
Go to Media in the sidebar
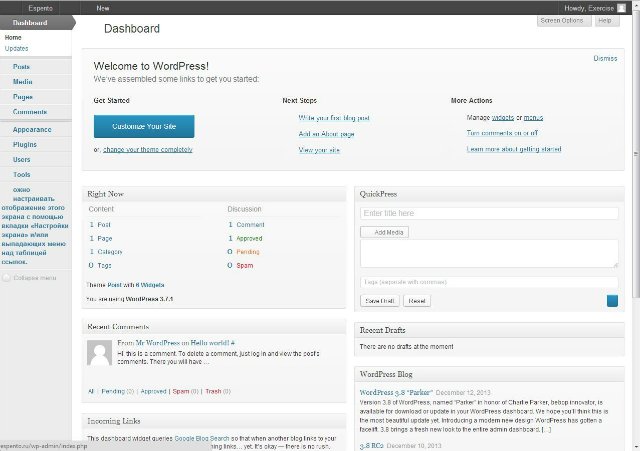point(22,81)
